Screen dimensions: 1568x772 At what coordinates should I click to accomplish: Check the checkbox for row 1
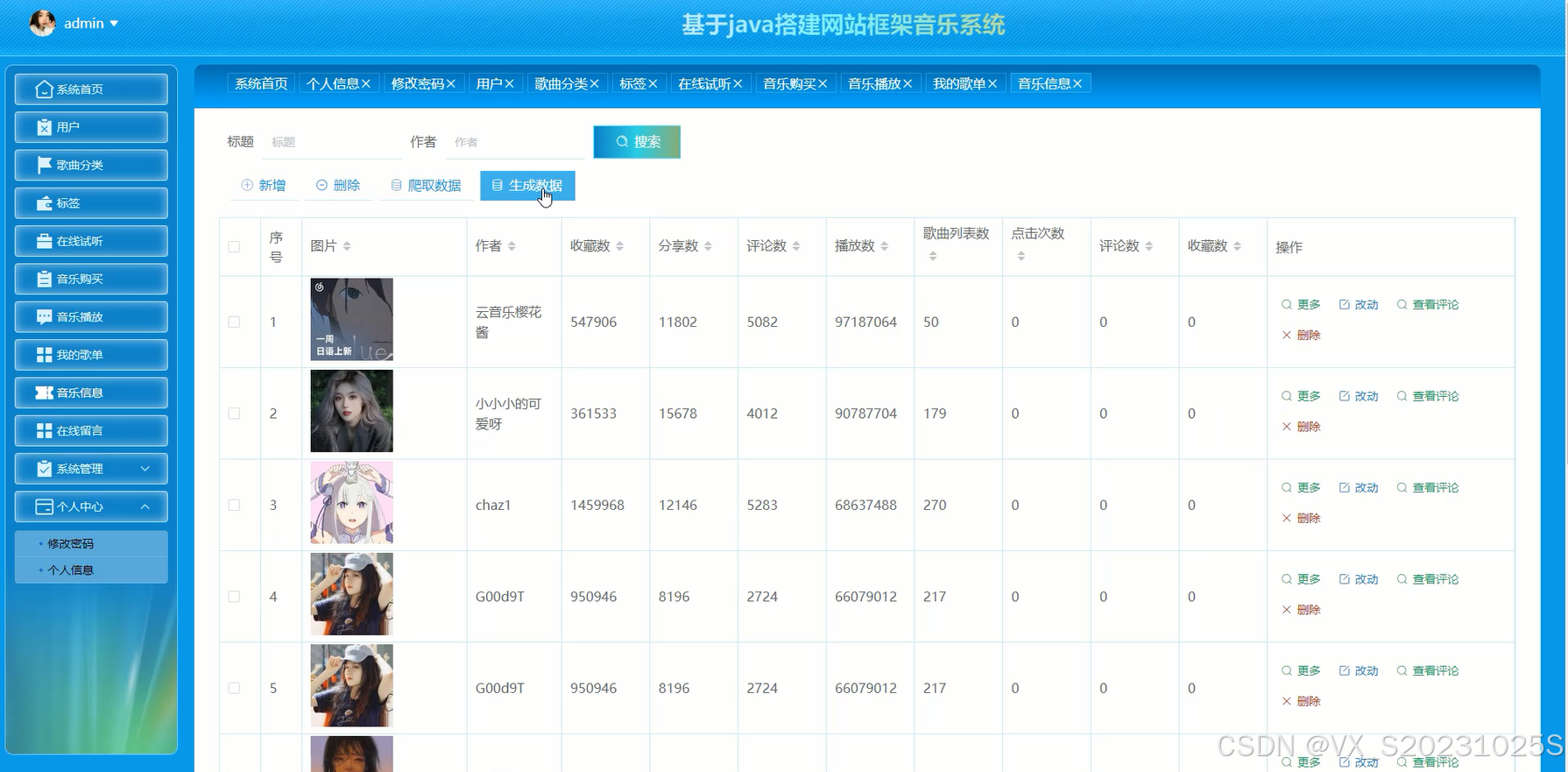pos(234,322)
